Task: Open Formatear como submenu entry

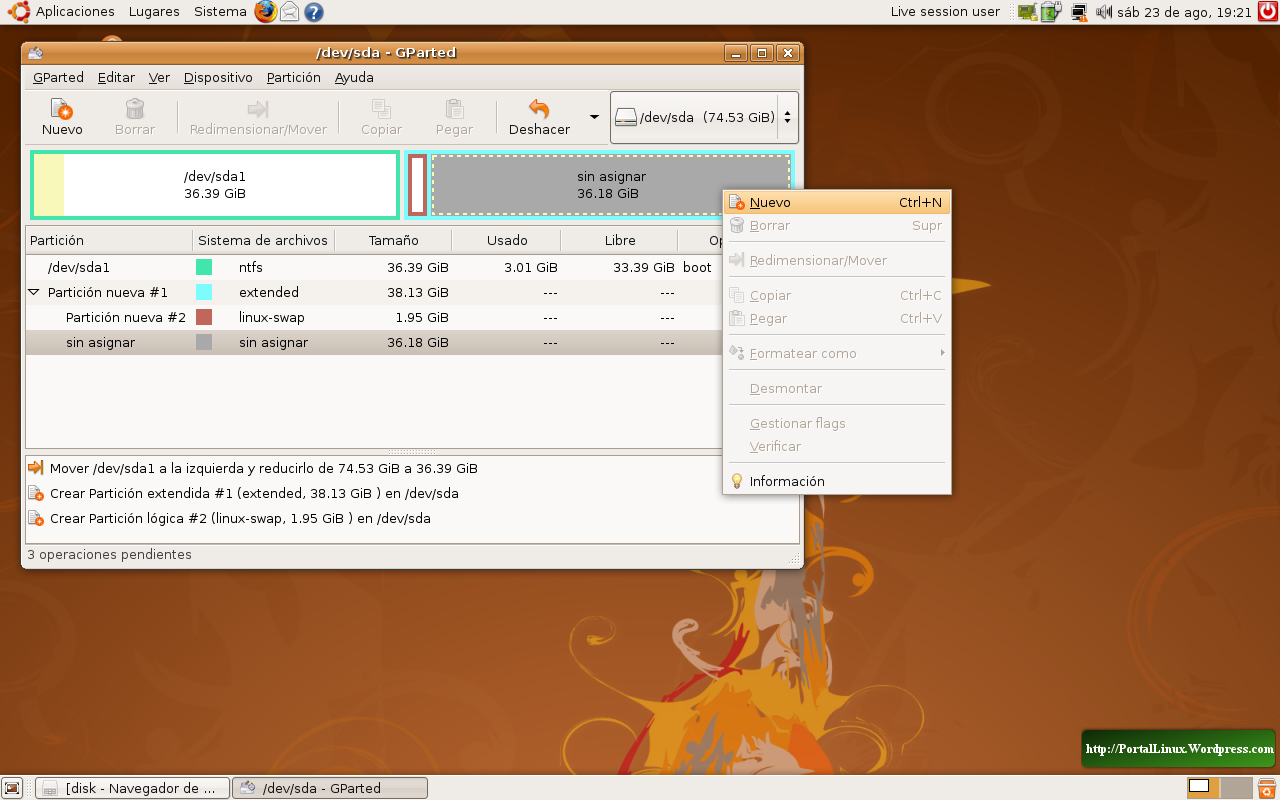Action: point(837,354)
